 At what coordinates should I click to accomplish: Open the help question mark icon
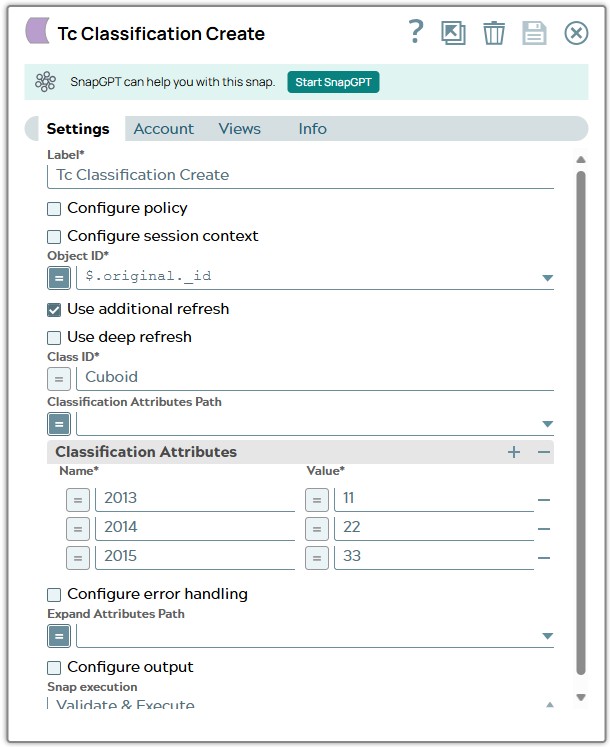pos(416,32)
